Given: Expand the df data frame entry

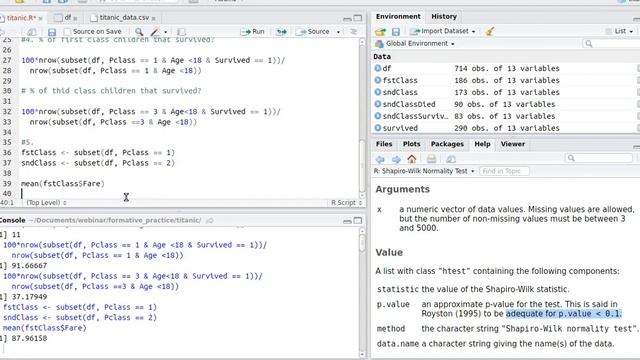Looking at the screenshot, I should point(378,68).
